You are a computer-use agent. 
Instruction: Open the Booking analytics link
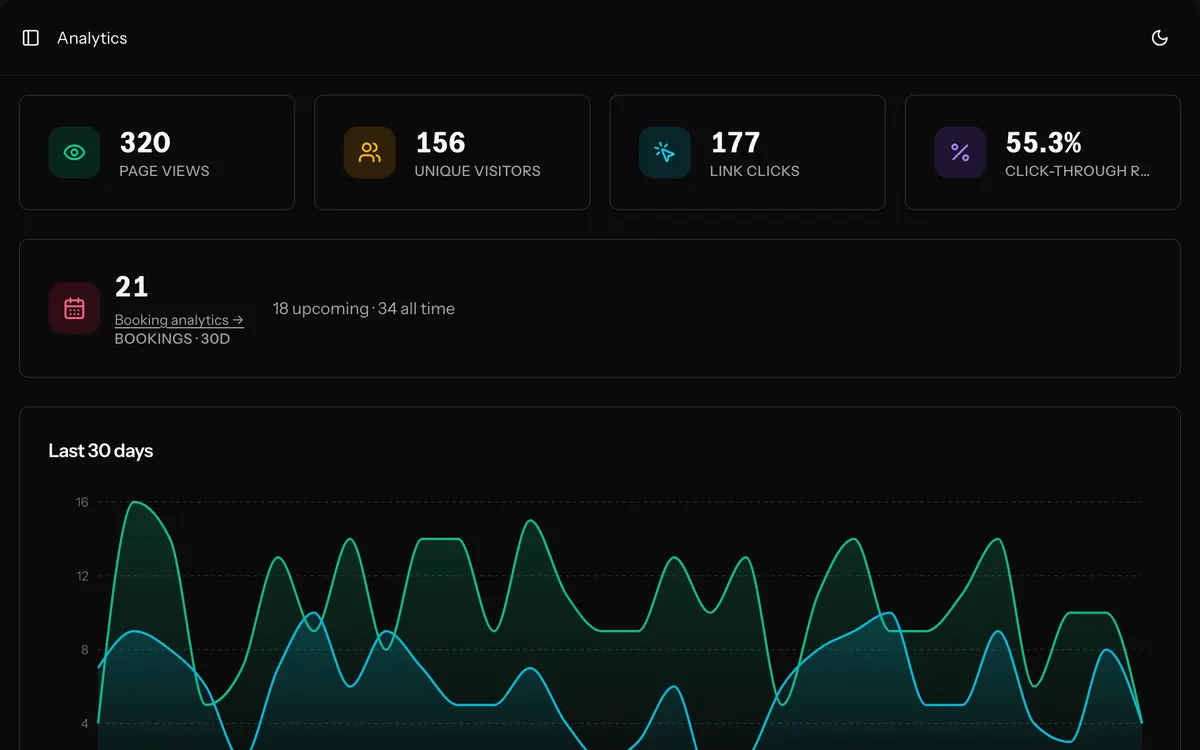pyautogui.click(x=179, y=320)
